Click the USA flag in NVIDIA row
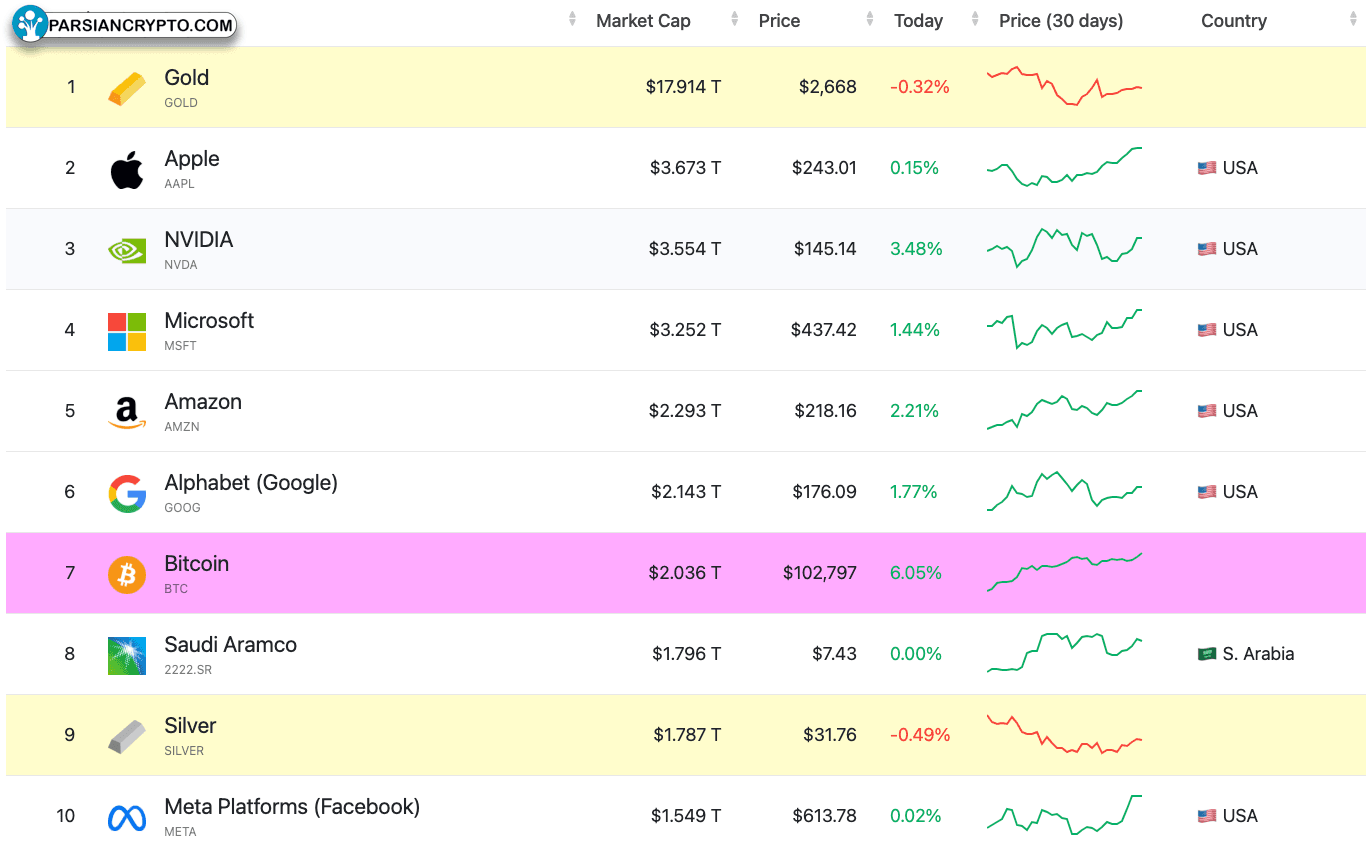 coord(1207,249)
